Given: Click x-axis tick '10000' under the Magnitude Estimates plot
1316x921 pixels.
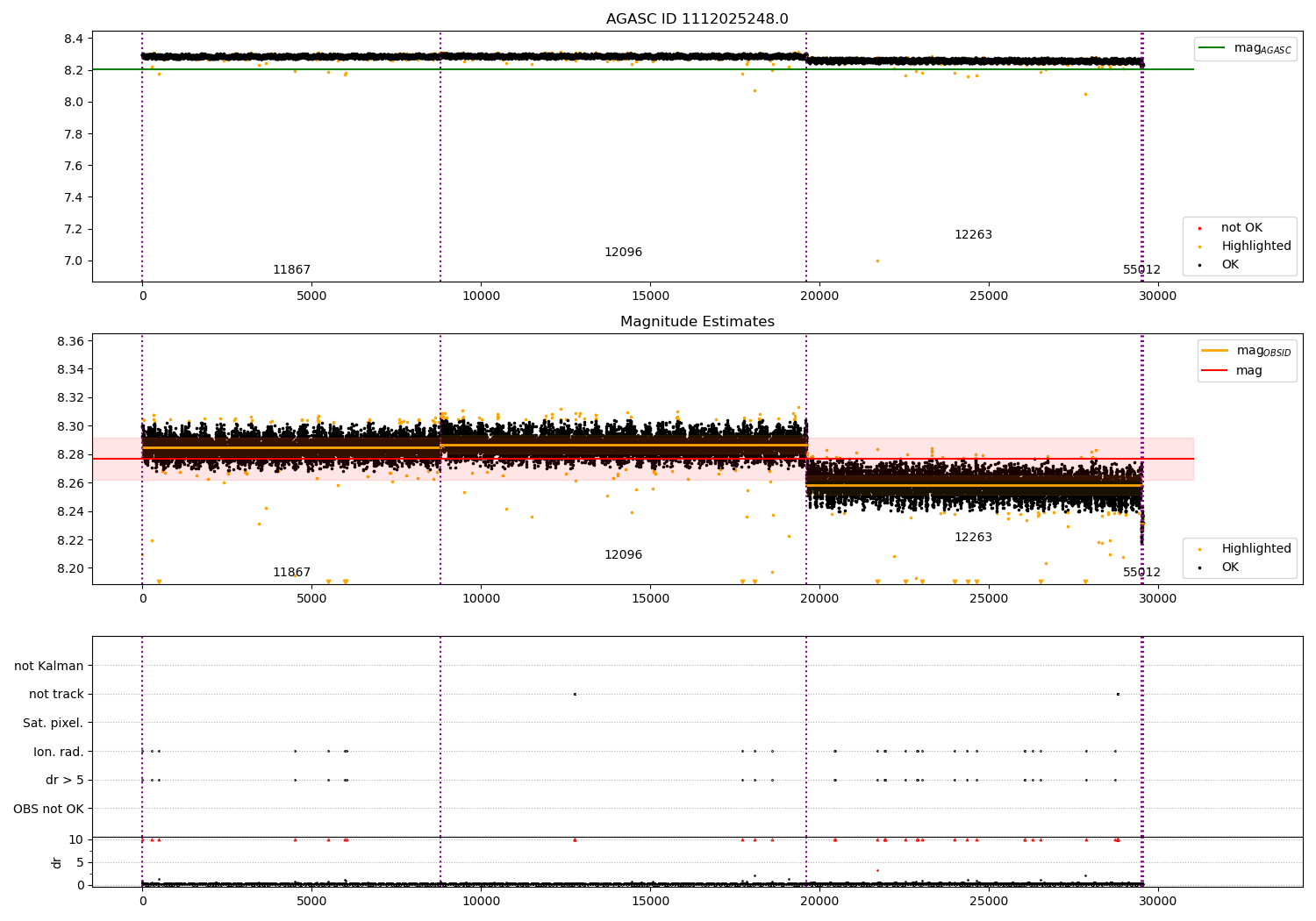Looking at the screenshot, I should click(481, 599).
